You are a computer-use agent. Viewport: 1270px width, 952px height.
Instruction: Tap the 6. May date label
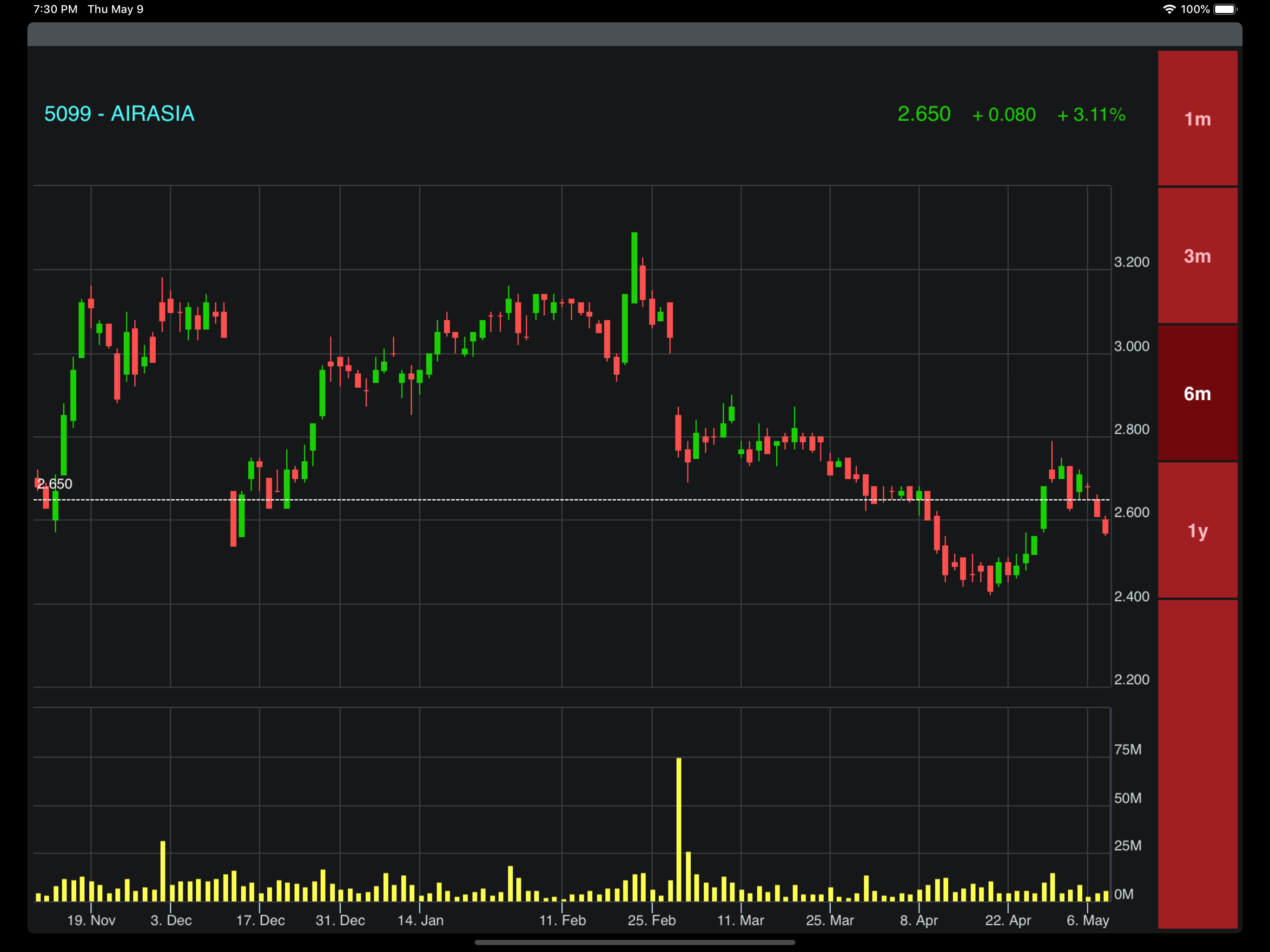coord(1087,920)
